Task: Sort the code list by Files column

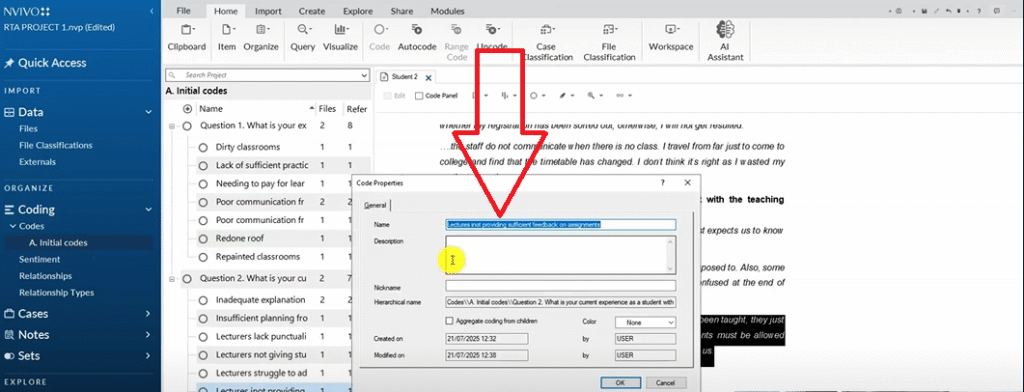Action: coord(326,109)
